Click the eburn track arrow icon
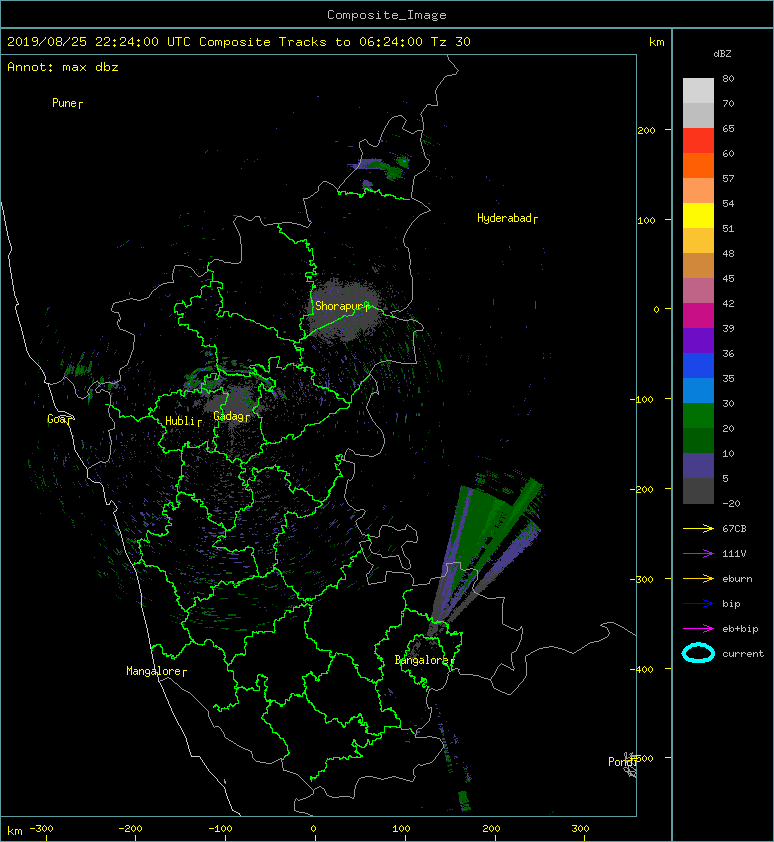This screenshot has height=842, width=774. pyautogui.click(x=698, y=579)
